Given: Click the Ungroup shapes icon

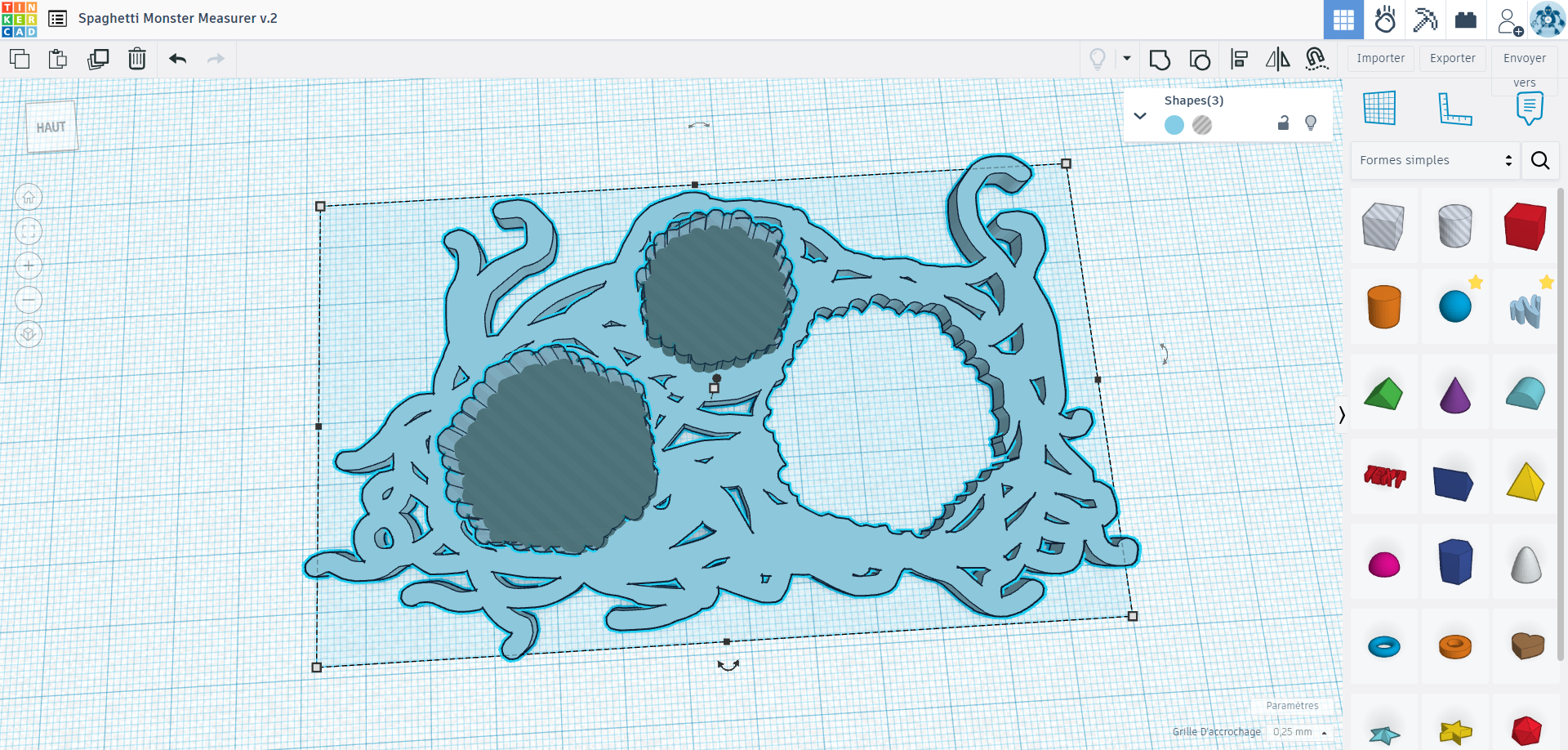Looking at the screenshot, I should pos(1200,59).
